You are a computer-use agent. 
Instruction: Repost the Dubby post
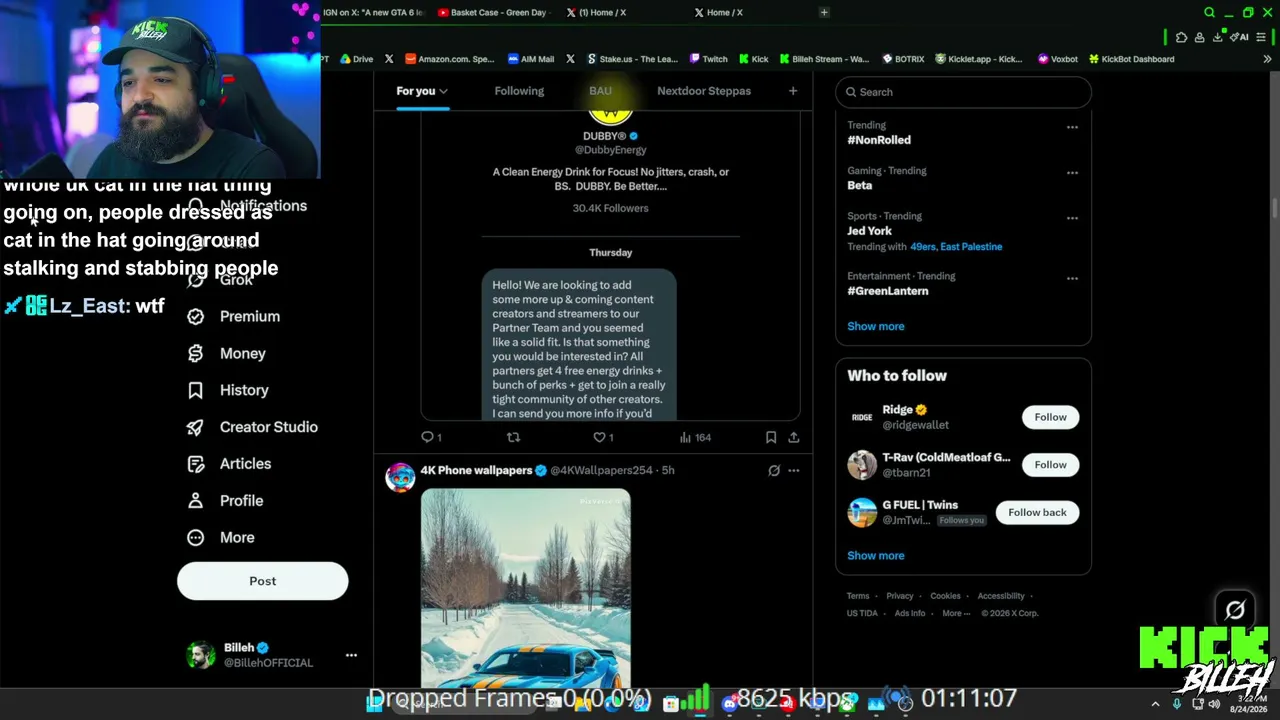513,437
